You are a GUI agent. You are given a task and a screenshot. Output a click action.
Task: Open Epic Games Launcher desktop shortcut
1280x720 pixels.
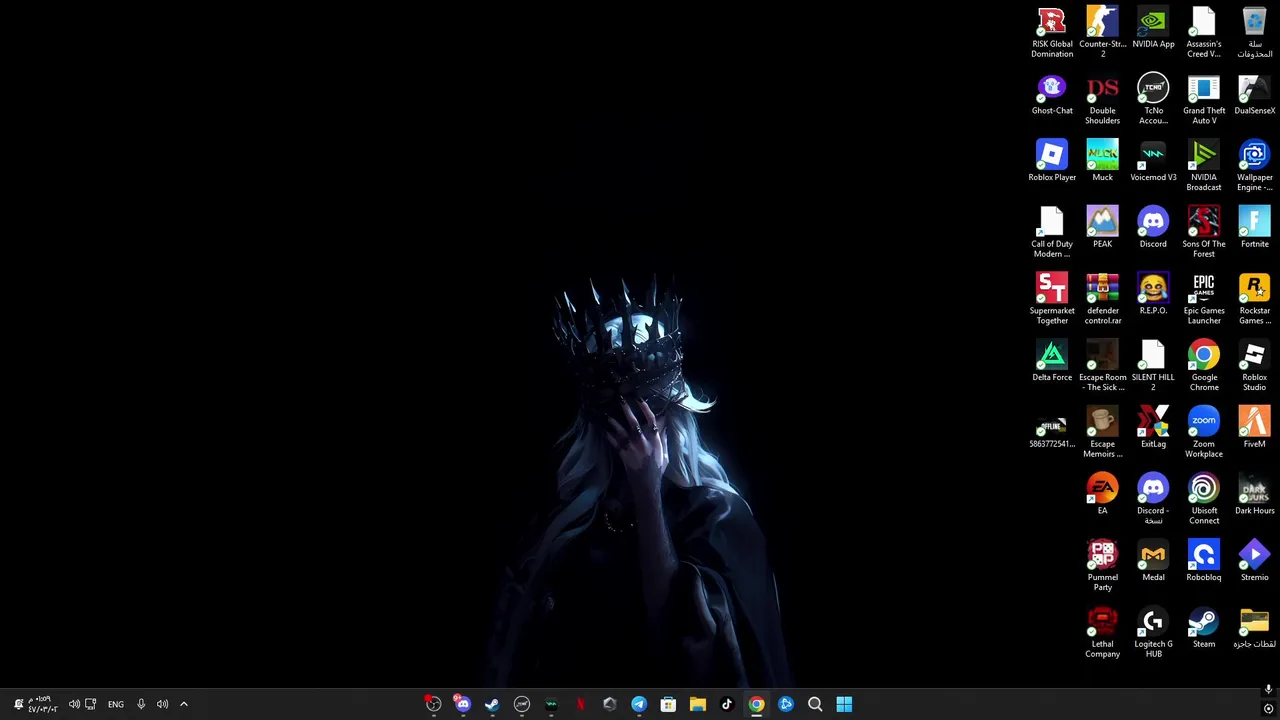(x=1204, y=300)
